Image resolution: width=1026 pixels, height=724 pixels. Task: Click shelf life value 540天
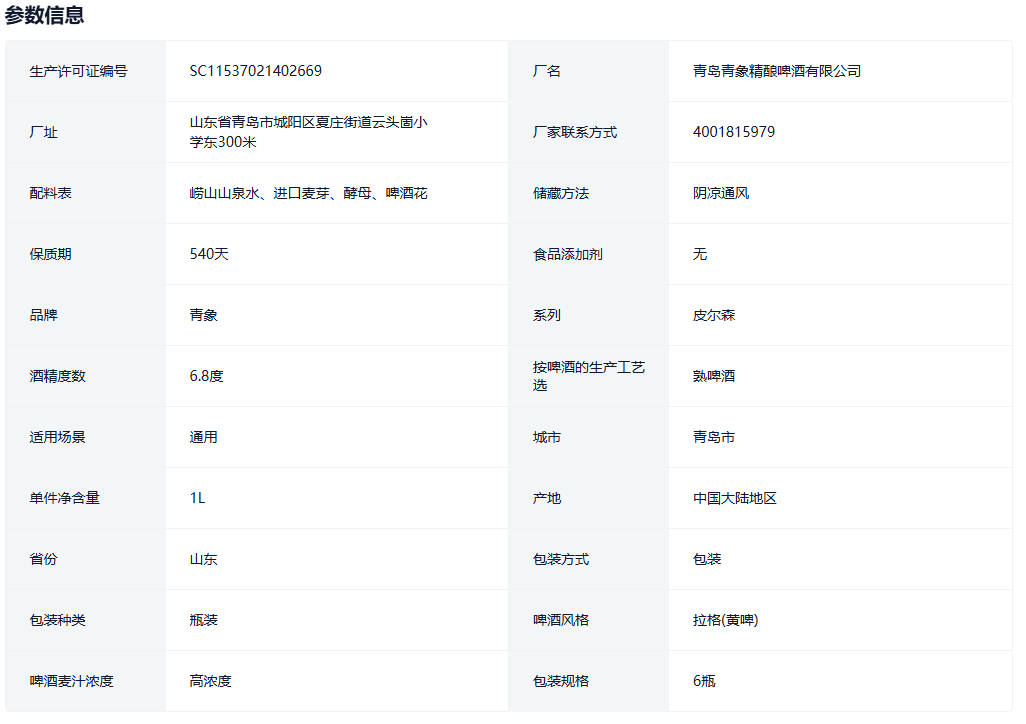209,253
